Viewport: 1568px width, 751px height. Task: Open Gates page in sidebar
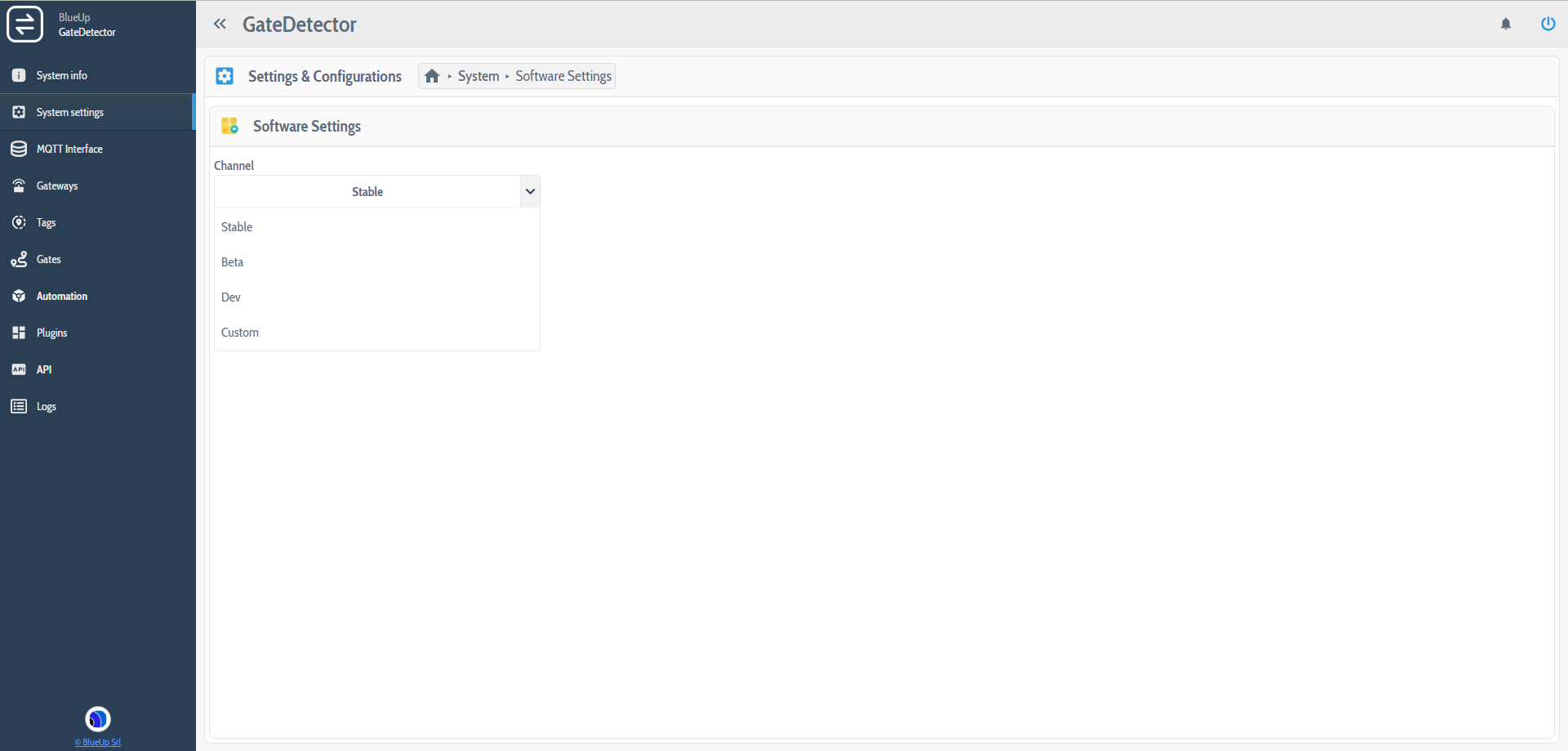click(x=48, y=259)
